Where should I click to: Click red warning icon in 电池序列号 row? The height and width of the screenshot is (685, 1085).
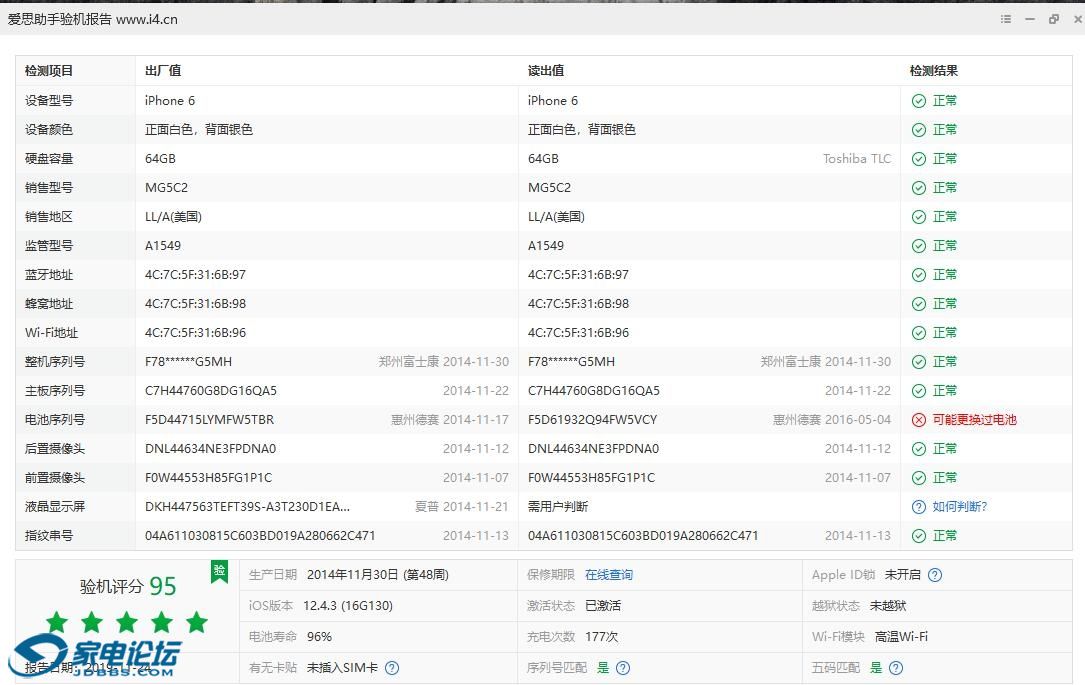coord(919,420)
